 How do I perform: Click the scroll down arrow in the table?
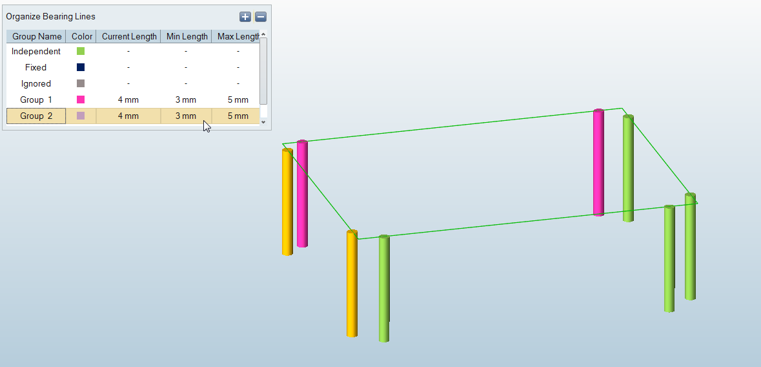point(264,122)
